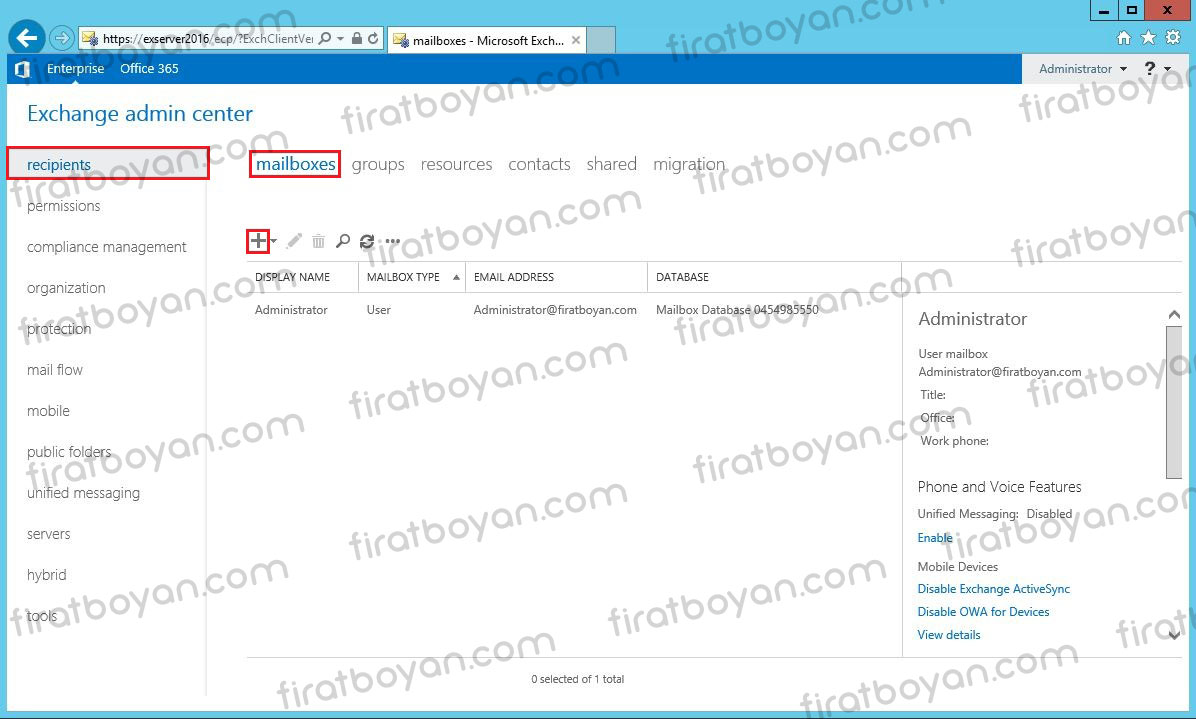Open the organization section
The height and width of the screenshot is (719, 1196).
tap(66, 288)
